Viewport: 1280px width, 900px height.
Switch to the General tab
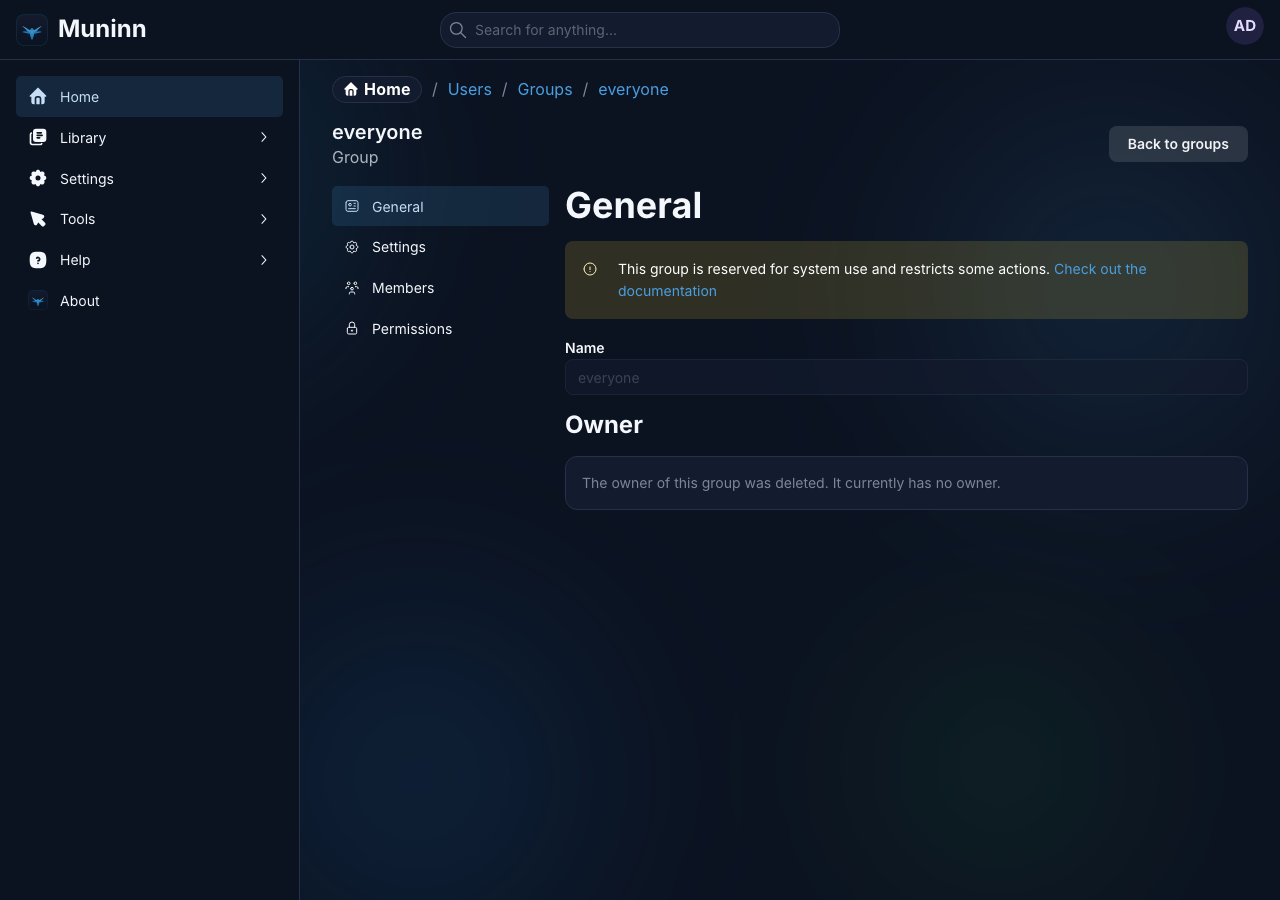point(440,206)
